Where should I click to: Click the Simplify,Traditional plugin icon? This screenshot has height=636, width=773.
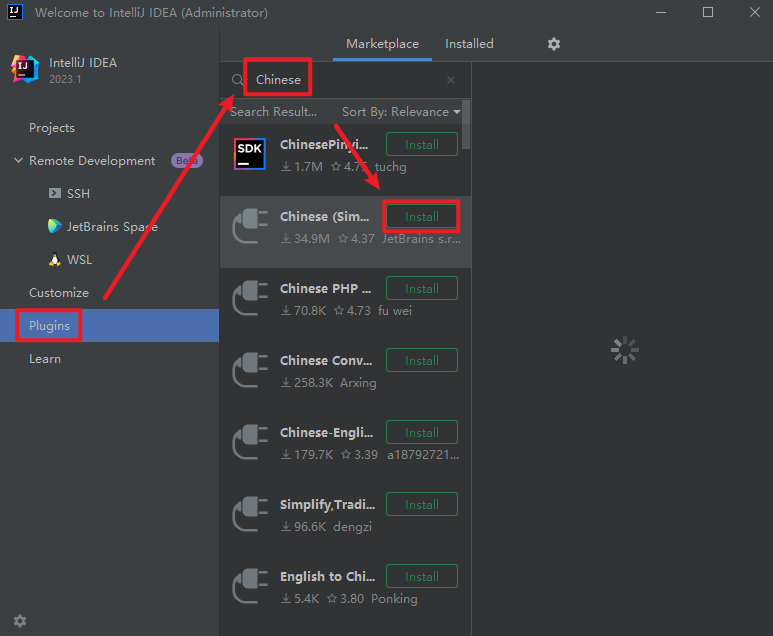click(x=250, y=514)
